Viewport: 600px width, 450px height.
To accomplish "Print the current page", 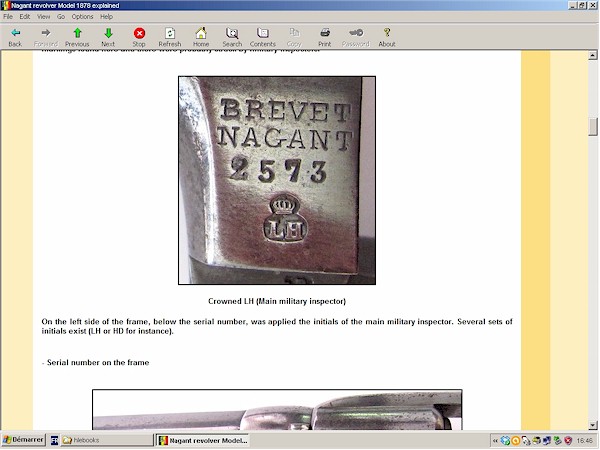I will 324,37.
